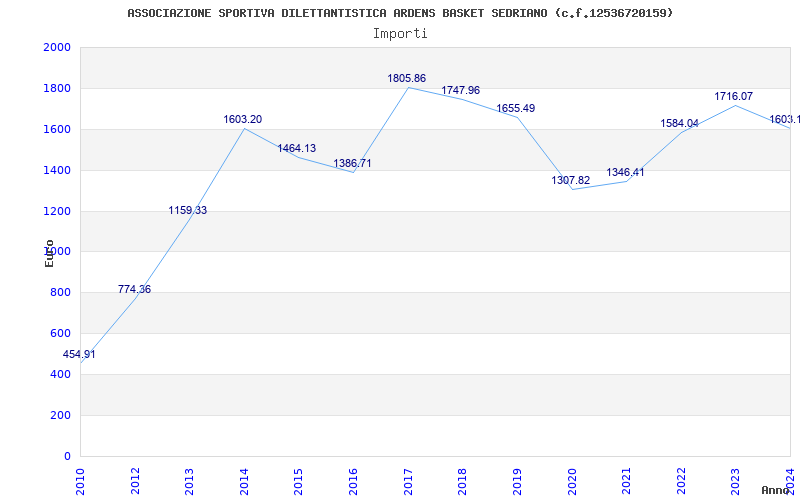
Task: Click the 2024 x-axis year label
Action: (790, 481)
